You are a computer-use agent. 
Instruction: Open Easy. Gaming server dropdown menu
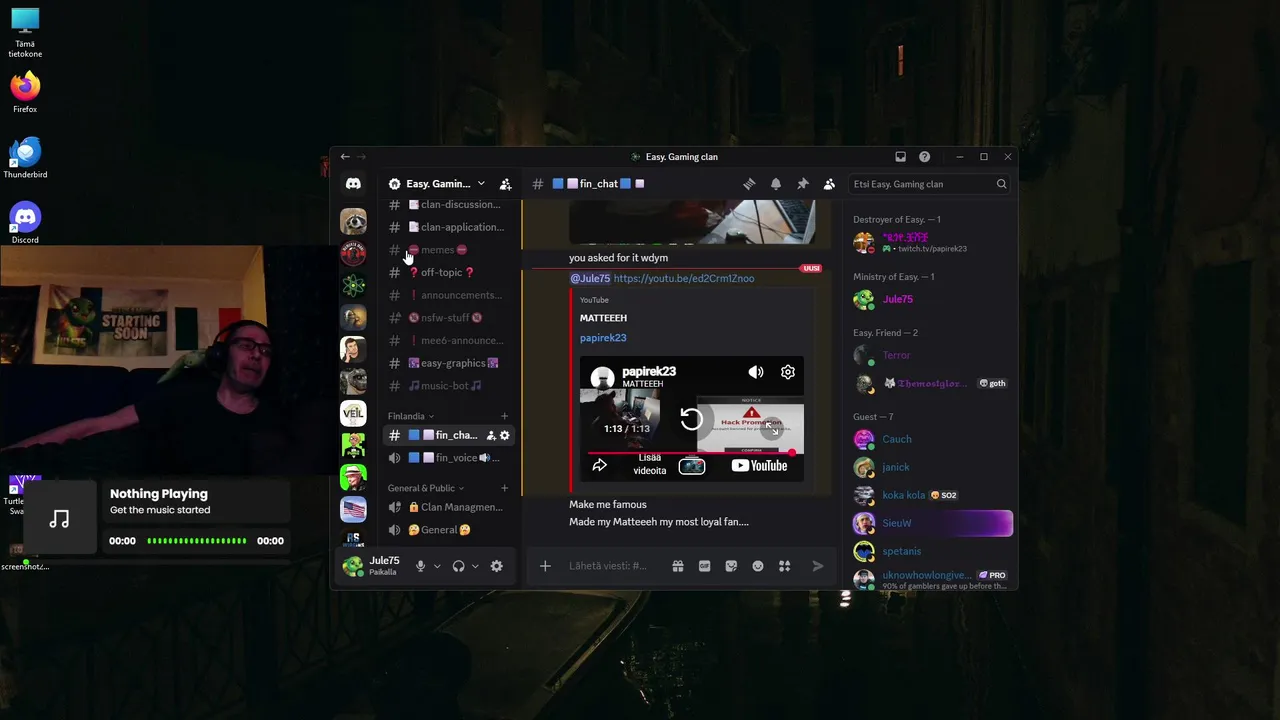[x=438, y=184]
